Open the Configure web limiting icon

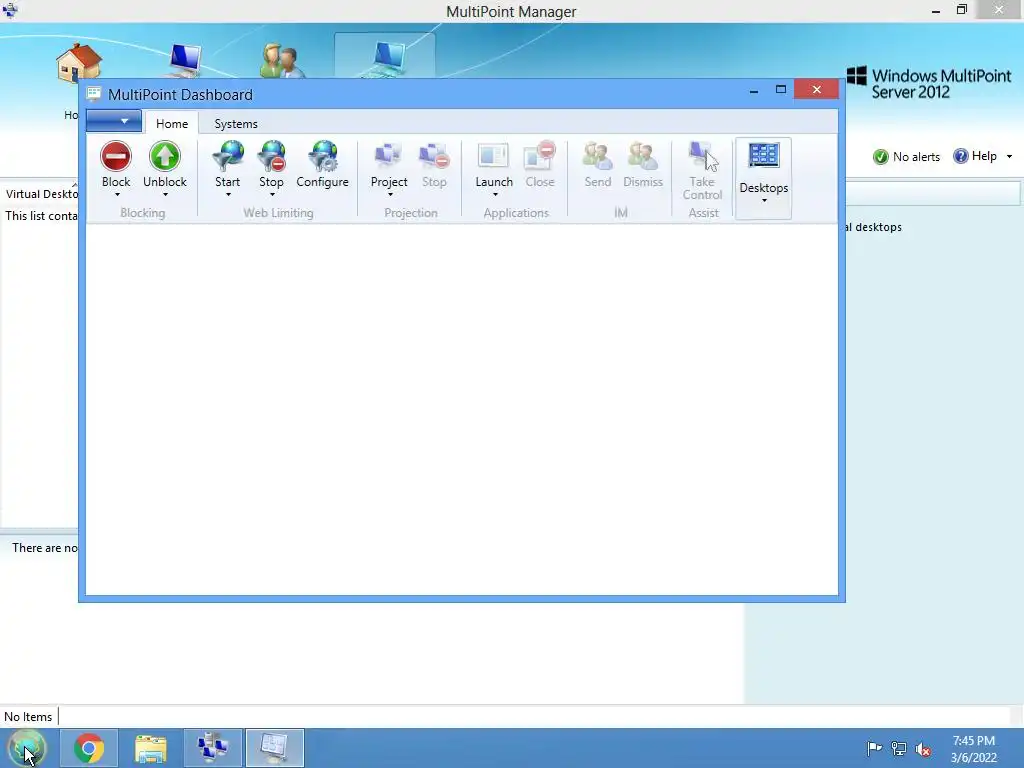[x=323, y=157]
